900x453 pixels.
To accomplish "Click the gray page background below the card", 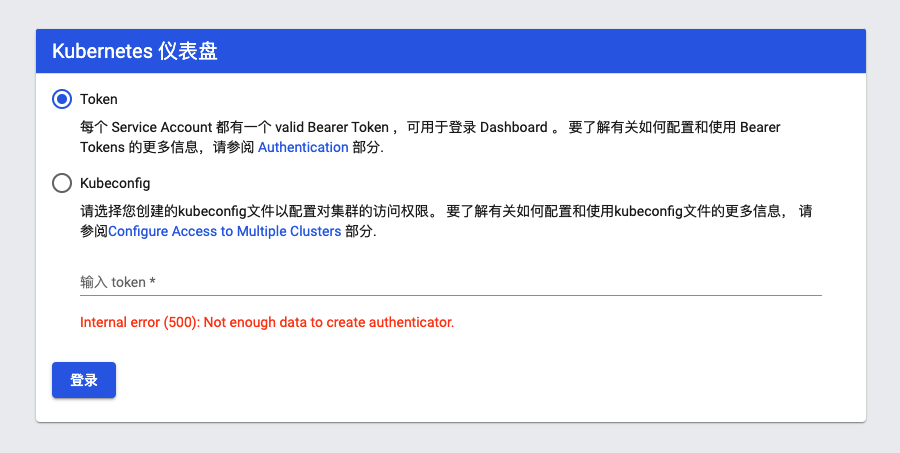I will (450, 438).
